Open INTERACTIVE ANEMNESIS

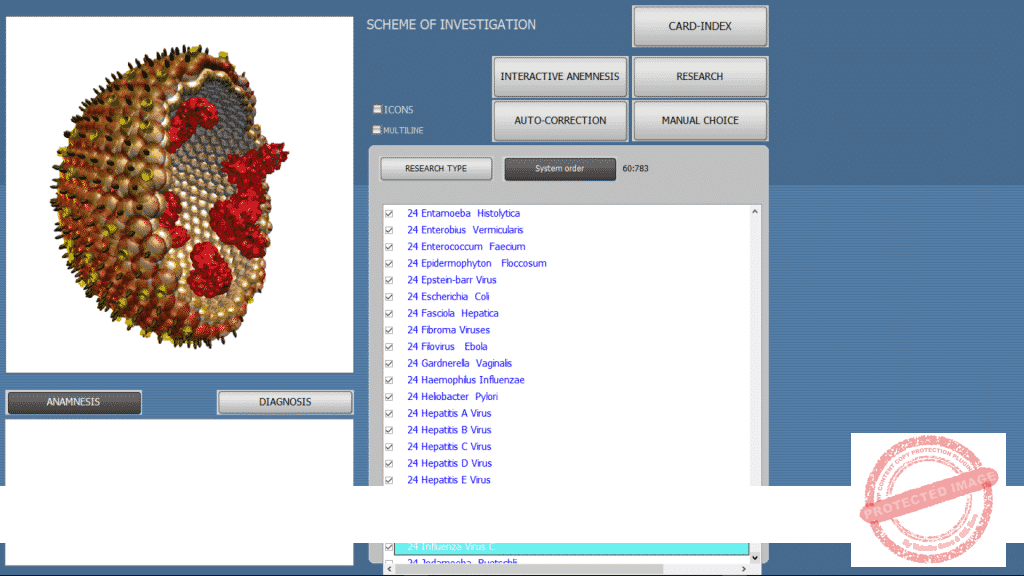point(560,77)
